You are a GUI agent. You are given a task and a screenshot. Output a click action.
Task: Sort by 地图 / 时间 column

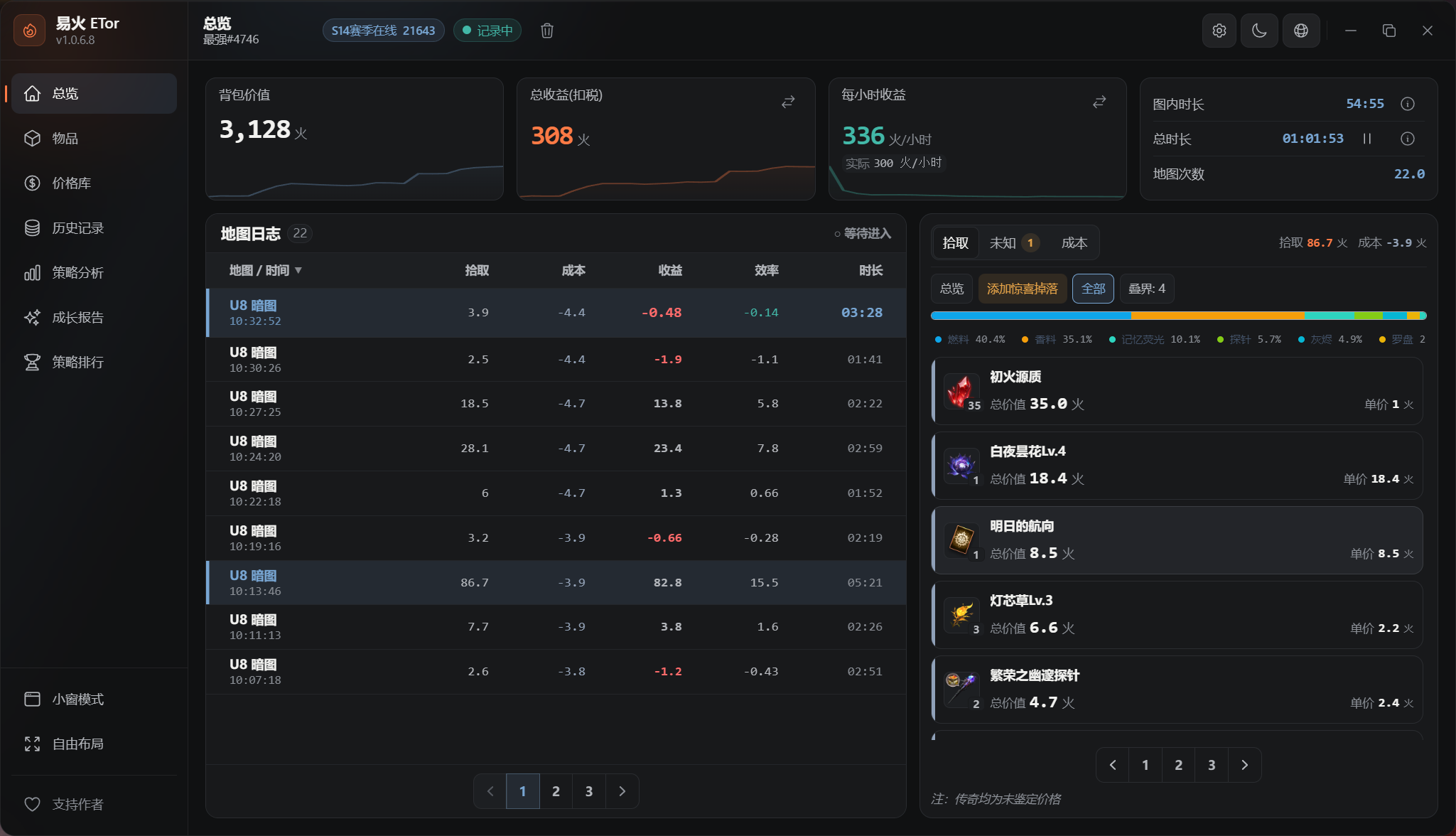[x=265, y=270]
